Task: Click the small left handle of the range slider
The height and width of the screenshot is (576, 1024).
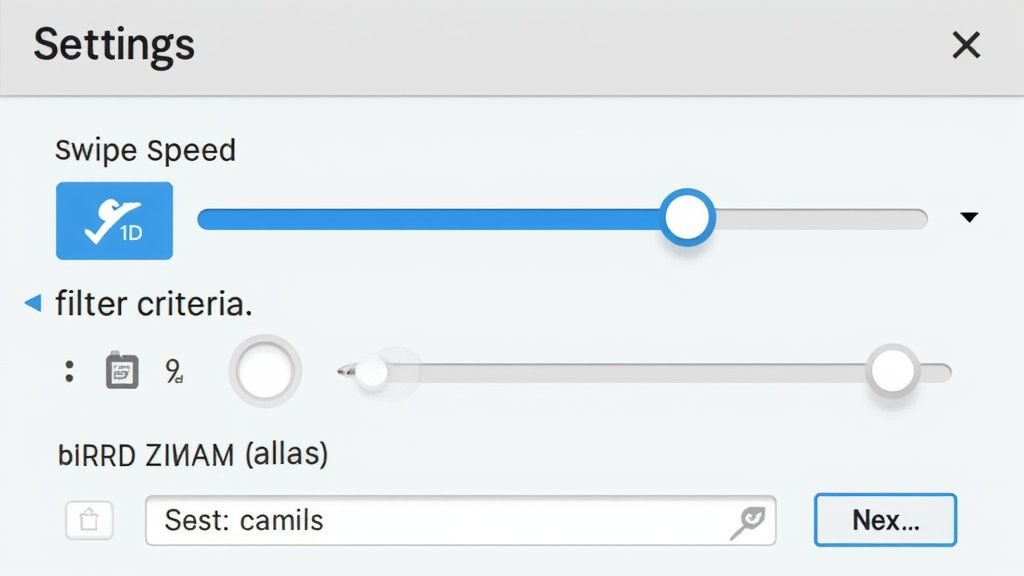Action: [370, 372]
